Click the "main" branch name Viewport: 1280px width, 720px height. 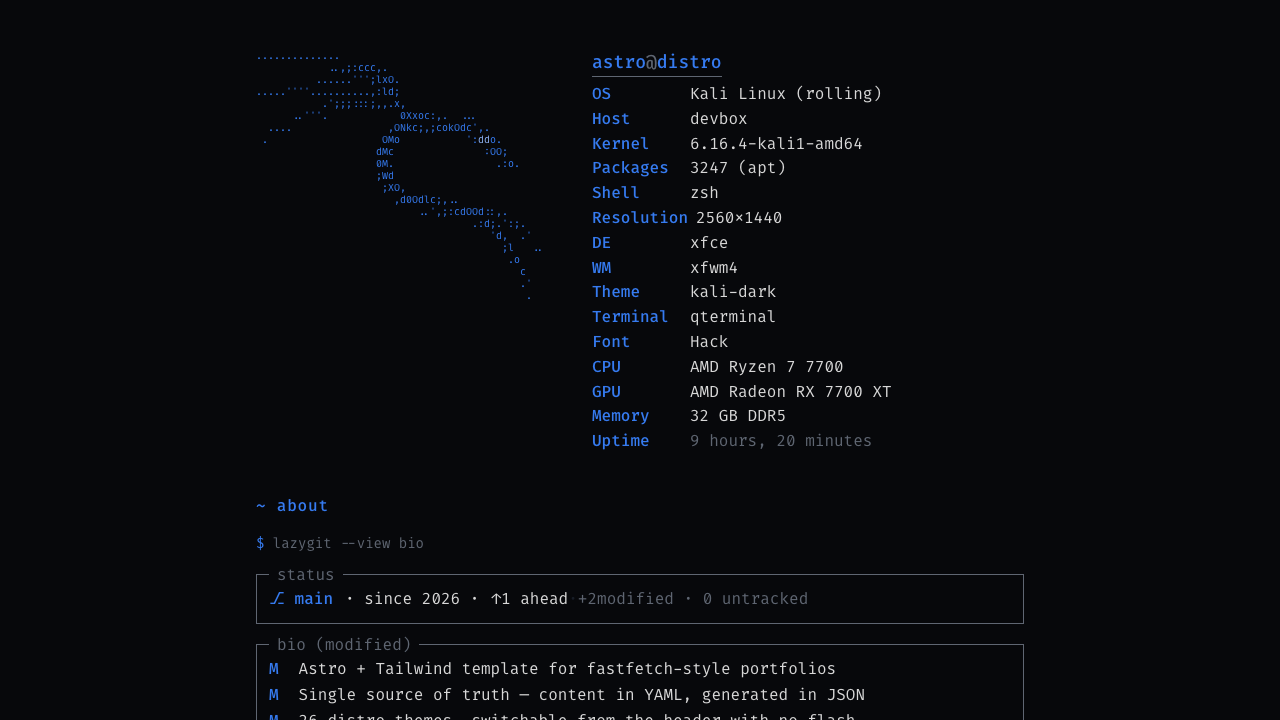pyautogui.click(x=314, y=599)
